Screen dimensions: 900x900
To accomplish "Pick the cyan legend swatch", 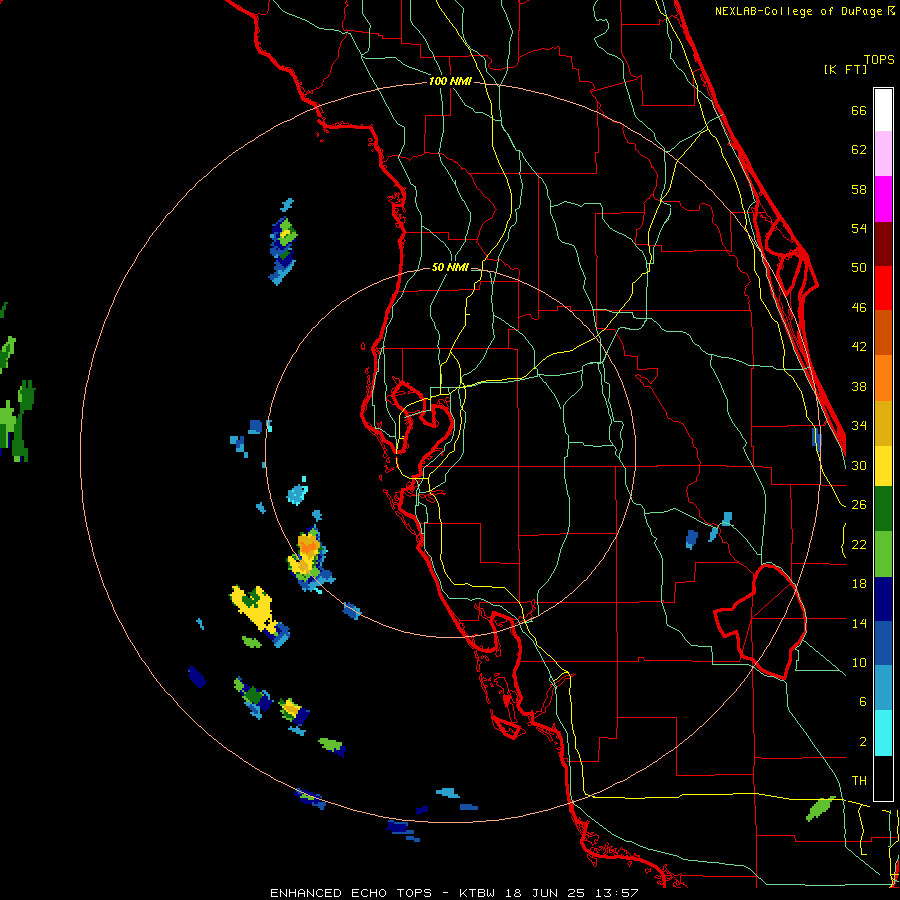I will (x=883, y=733).
